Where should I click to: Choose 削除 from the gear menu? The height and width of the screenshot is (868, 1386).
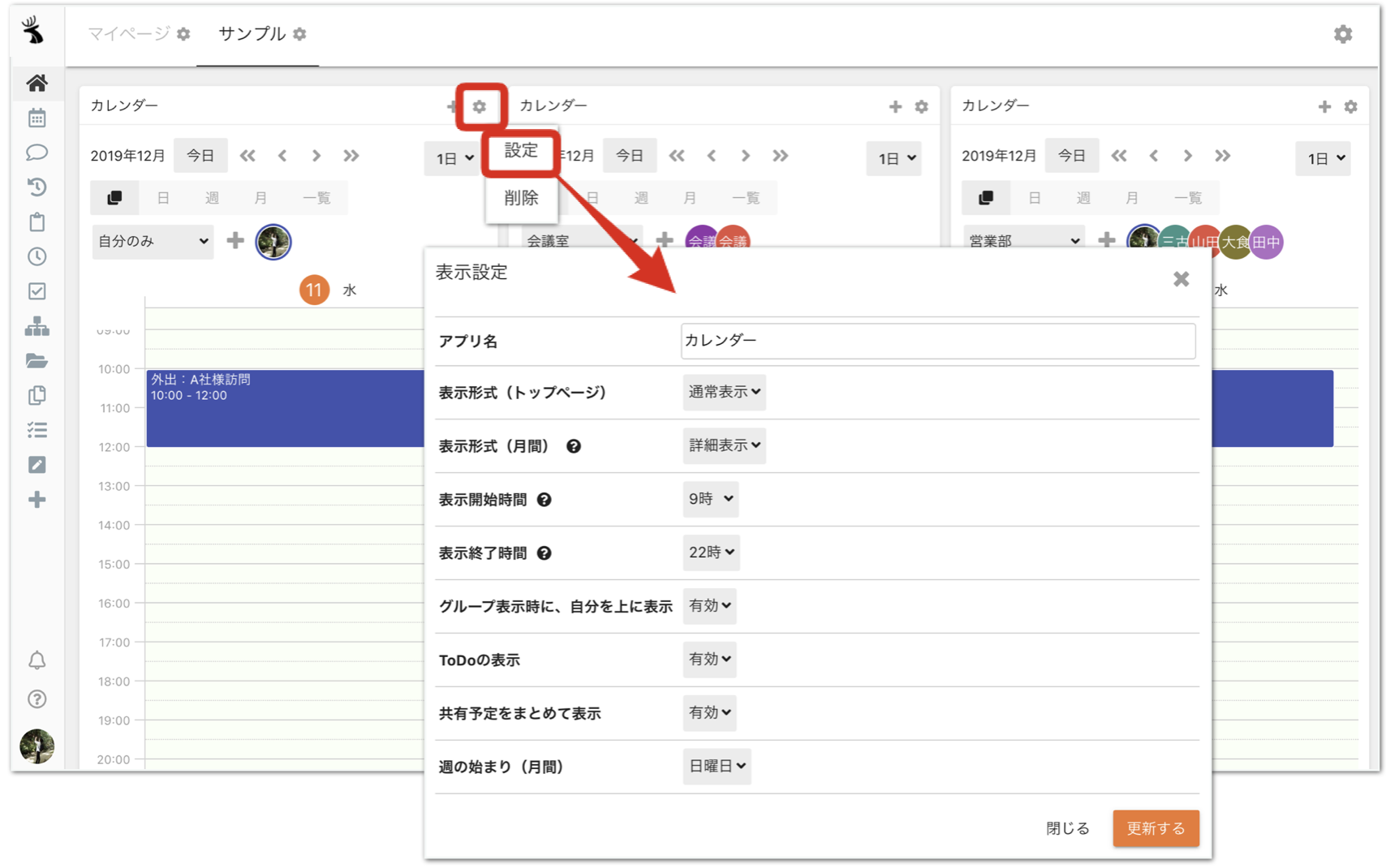coord(521,198)
